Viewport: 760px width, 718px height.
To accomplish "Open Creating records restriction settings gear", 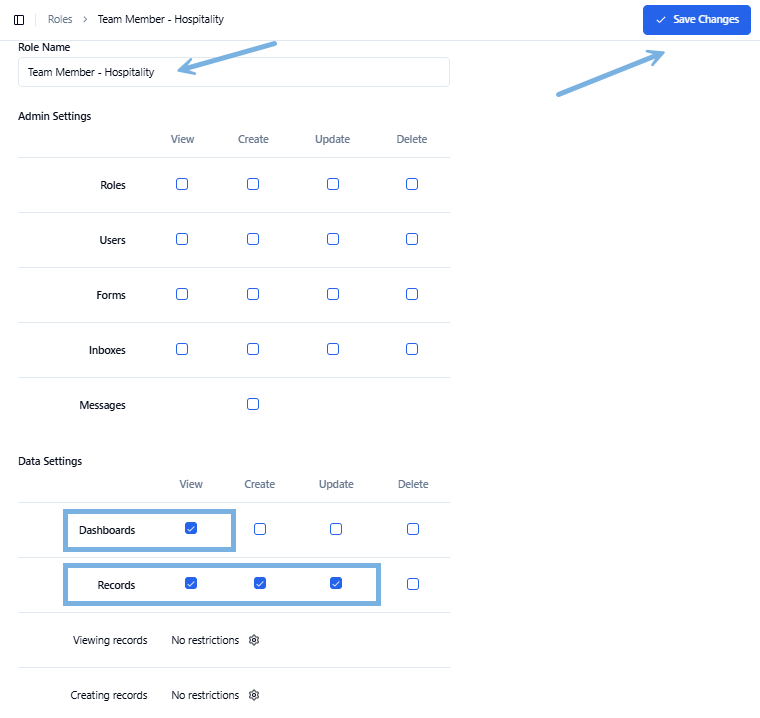I will click(254, 695).
